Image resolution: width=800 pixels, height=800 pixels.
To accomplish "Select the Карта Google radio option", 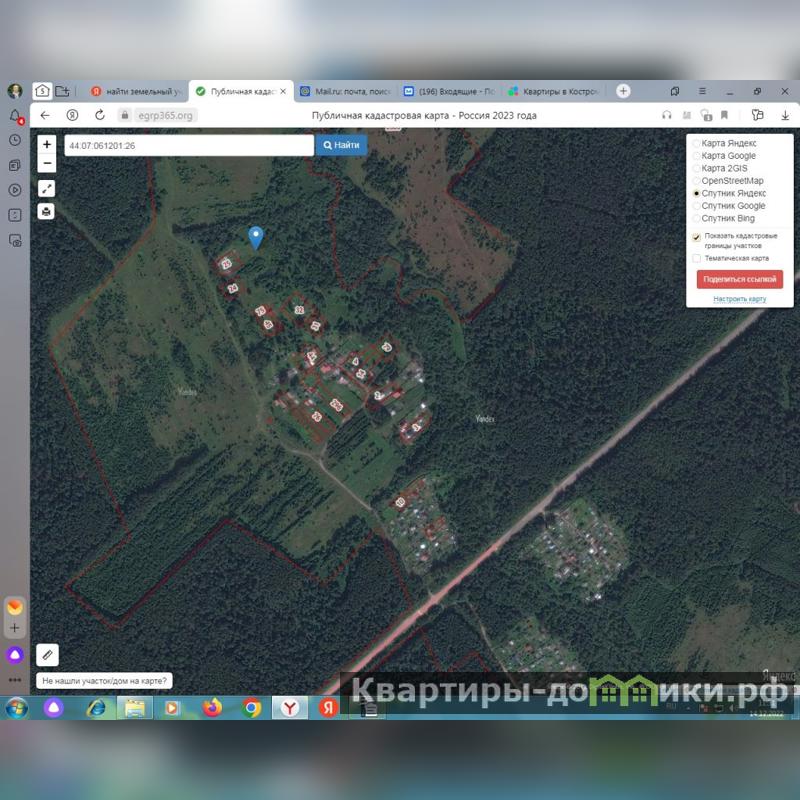I will (697, 156).
